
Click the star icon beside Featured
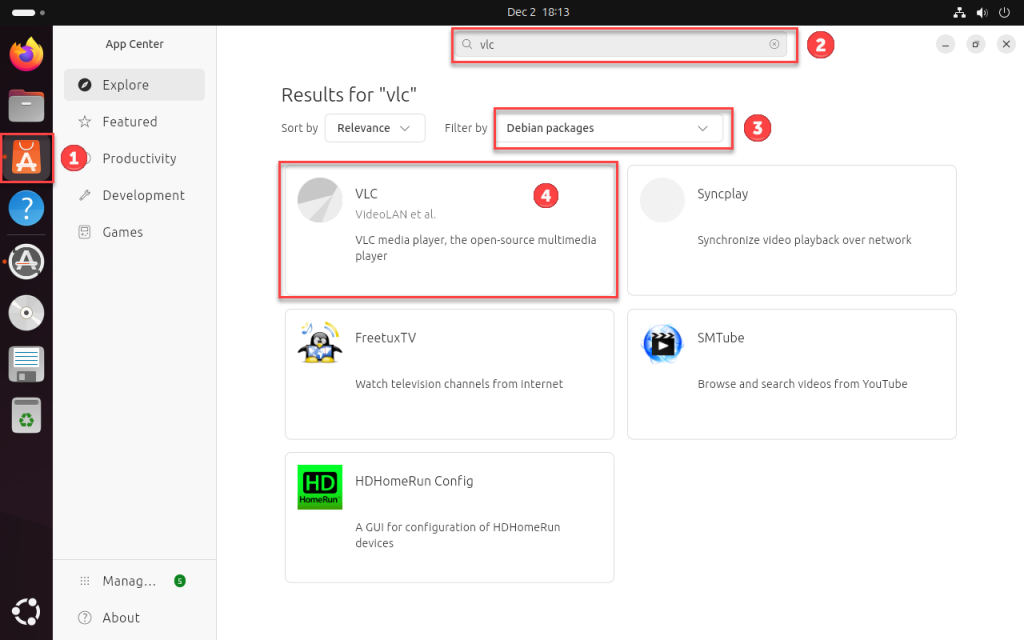[85, 121]
